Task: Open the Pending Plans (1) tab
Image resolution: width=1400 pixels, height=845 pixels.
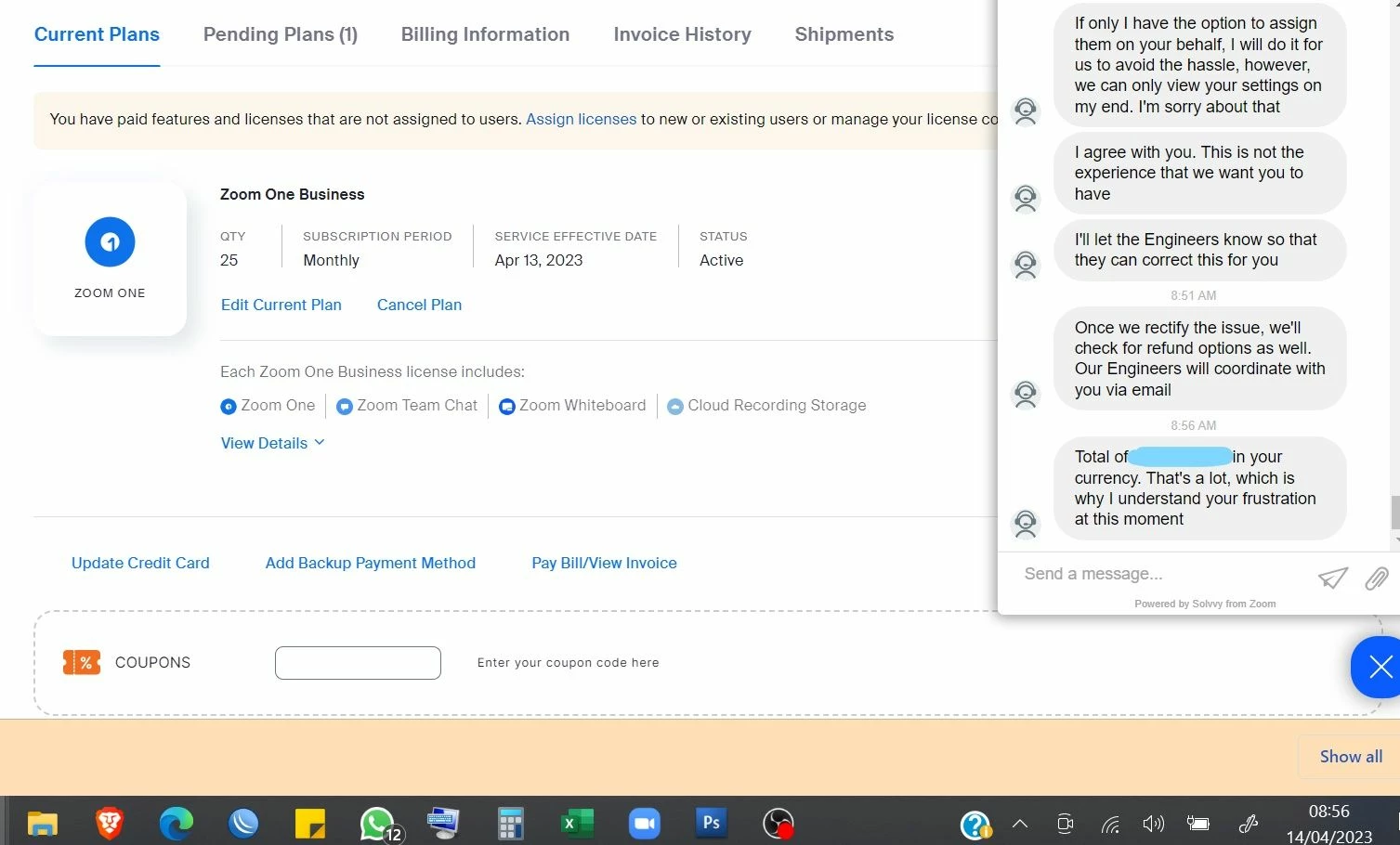Action: tap(281, 34)
